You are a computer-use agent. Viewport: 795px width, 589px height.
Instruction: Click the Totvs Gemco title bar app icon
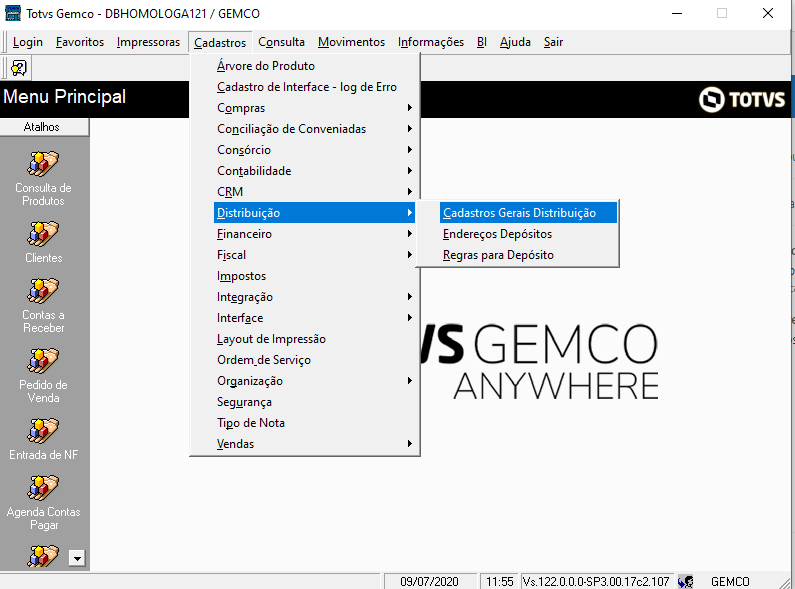click(x=13, y=13)
